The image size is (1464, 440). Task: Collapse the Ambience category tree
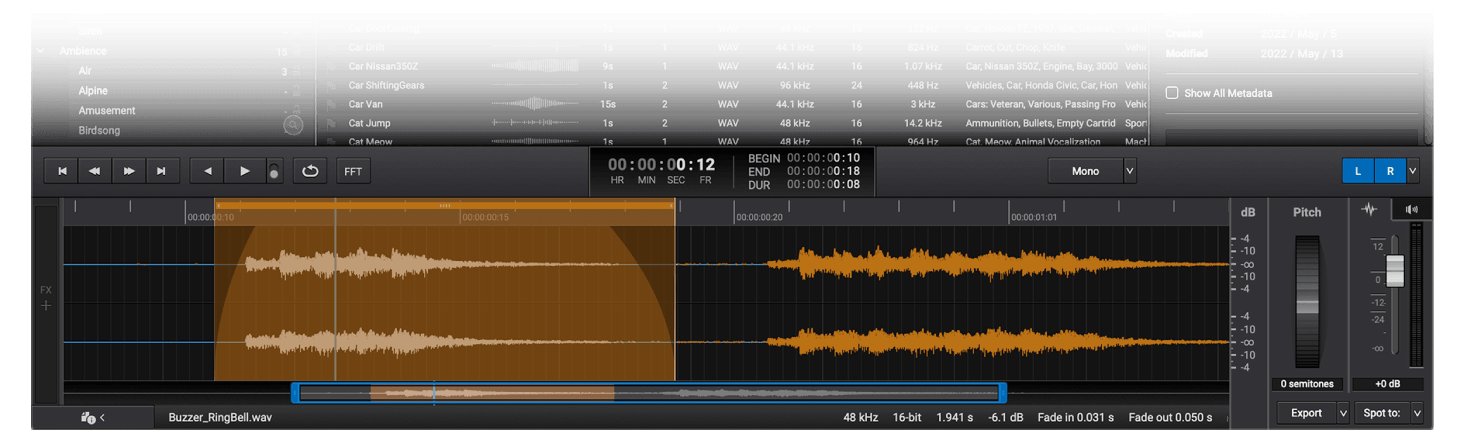pyautogui.click(x=41, y=51)
